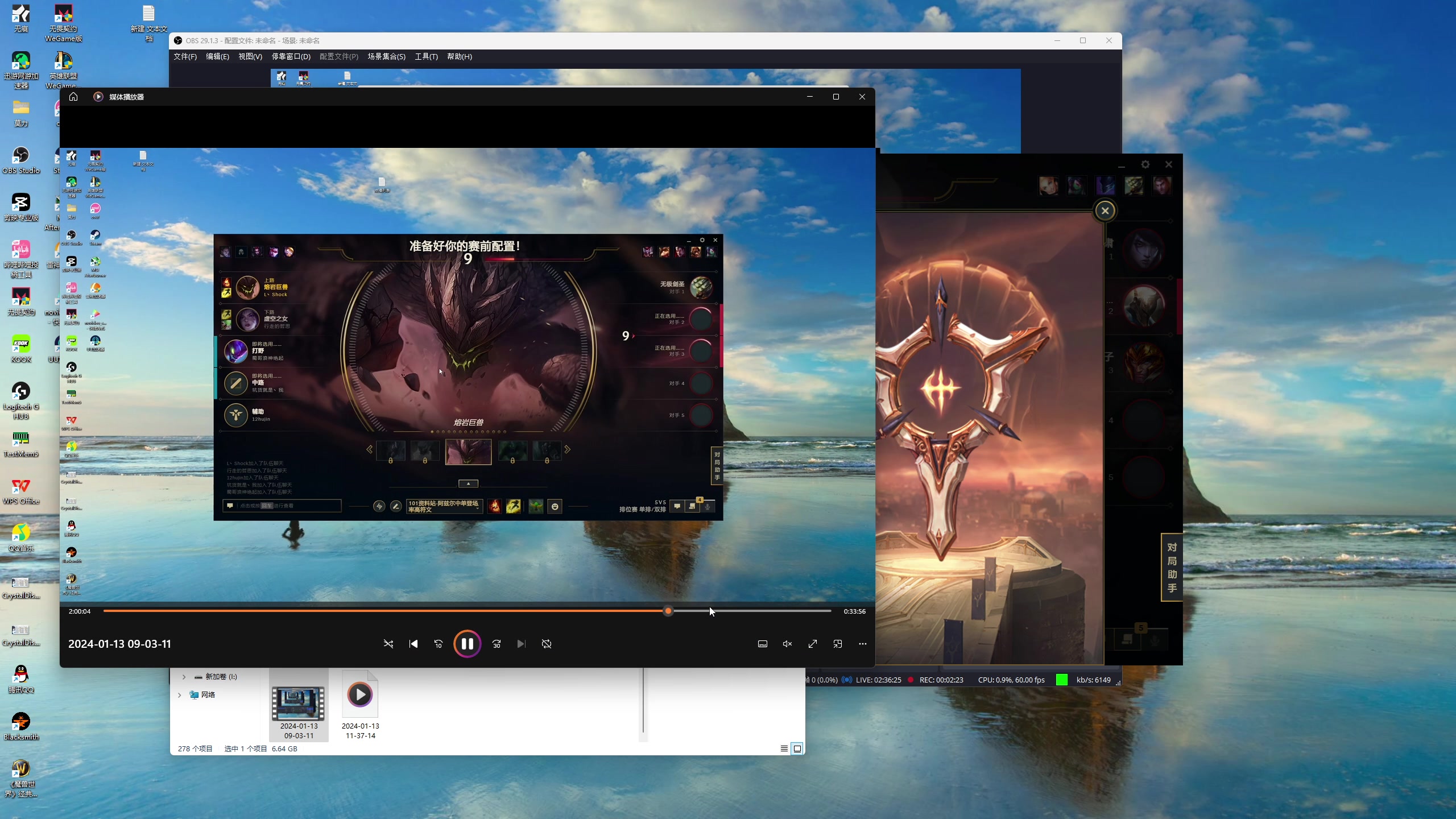Open OBS 帮助(H) menu
Screen dimensions: 1456x819
click(460, 56)
